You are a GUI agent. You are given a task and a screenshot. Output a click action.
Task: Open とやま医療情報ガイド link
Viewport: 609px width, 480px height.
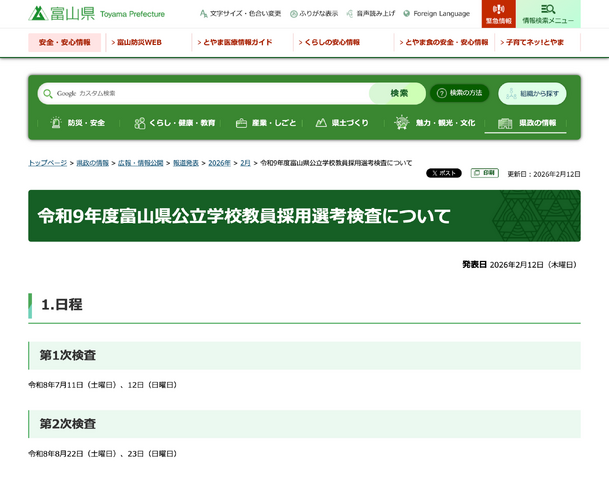tap(235, 42)
